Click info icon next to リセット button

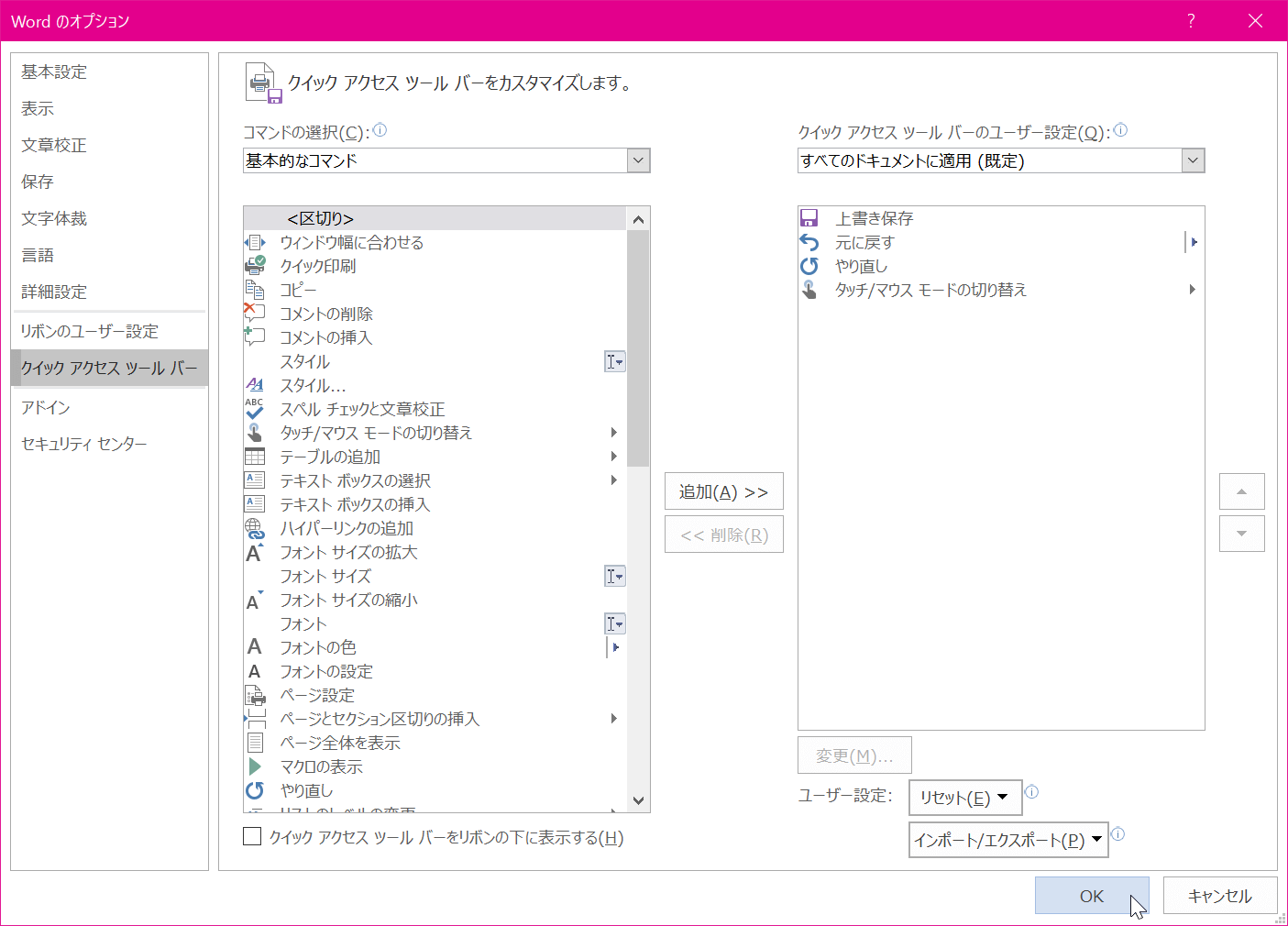coord(1031,792)
